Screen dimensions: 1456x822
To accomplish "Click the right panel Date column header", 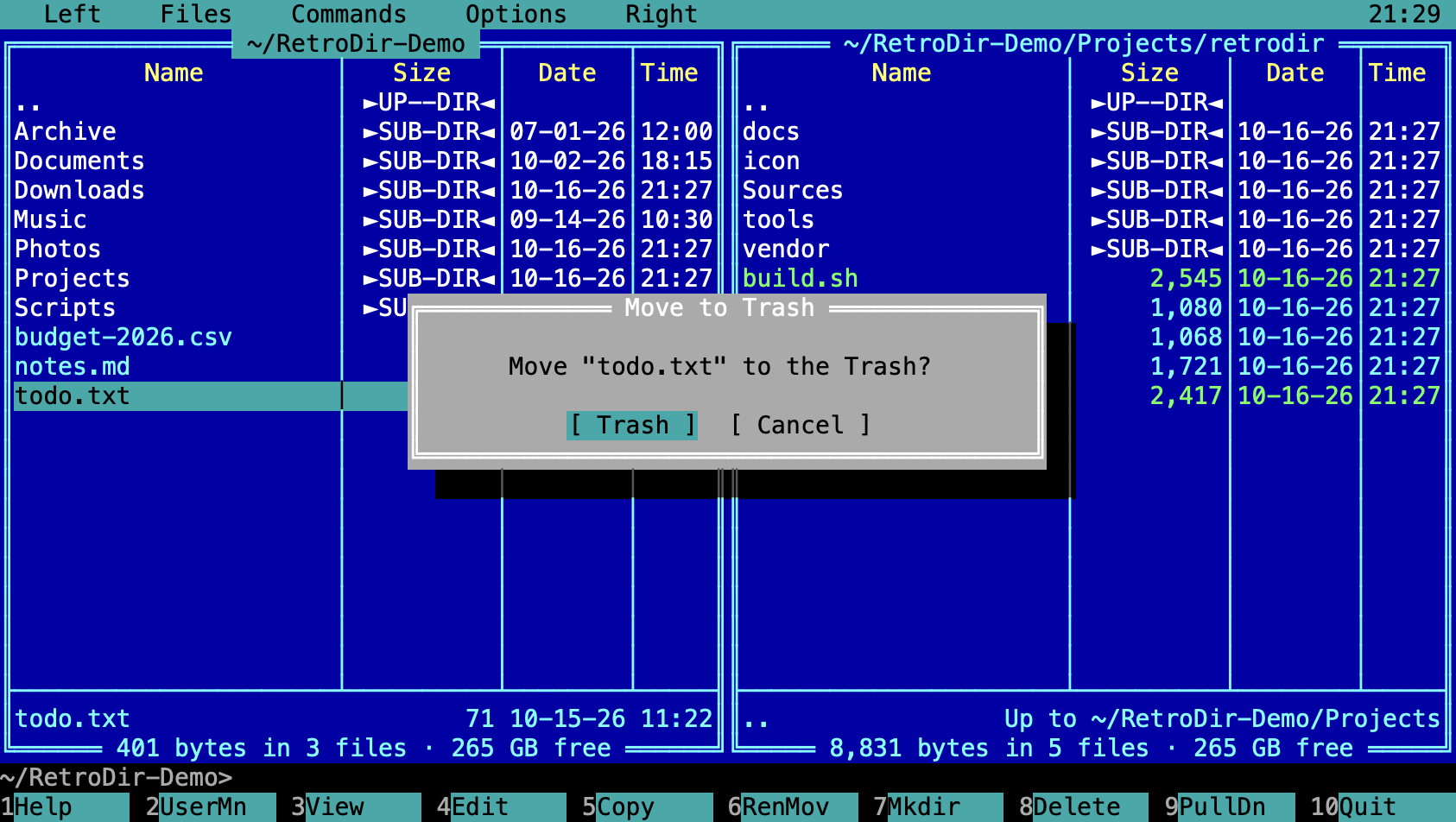I will tap(1295, 73).
